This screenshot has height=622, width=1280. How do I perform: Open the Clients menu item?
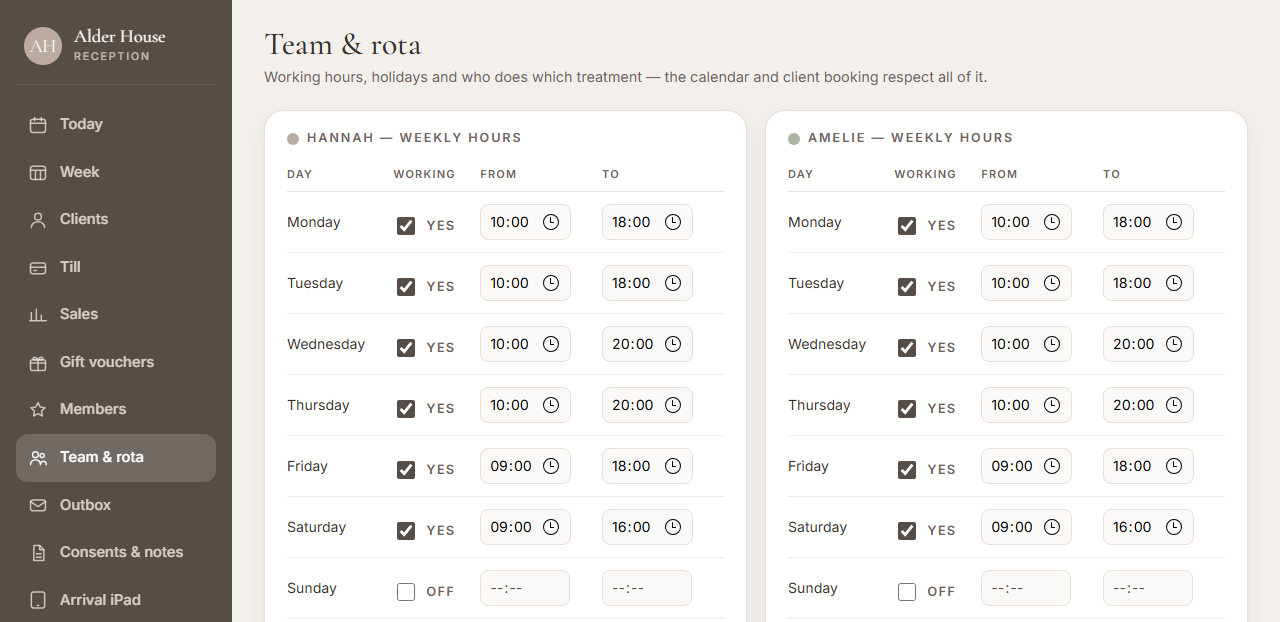116,220
